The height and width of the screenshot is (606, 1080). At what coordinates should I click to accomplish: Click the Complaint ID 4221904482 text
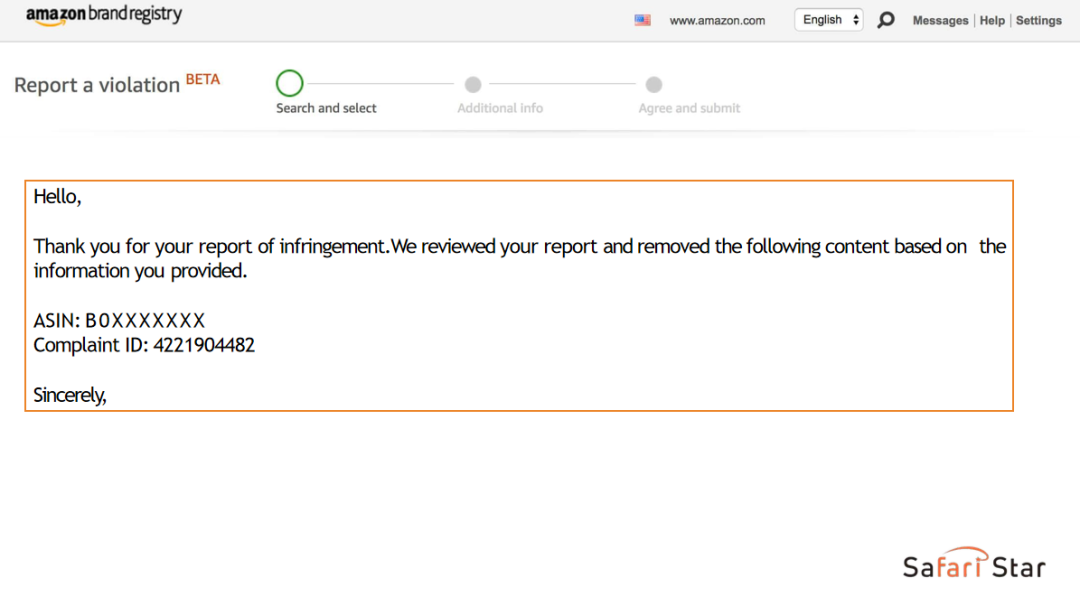(144, 346)
